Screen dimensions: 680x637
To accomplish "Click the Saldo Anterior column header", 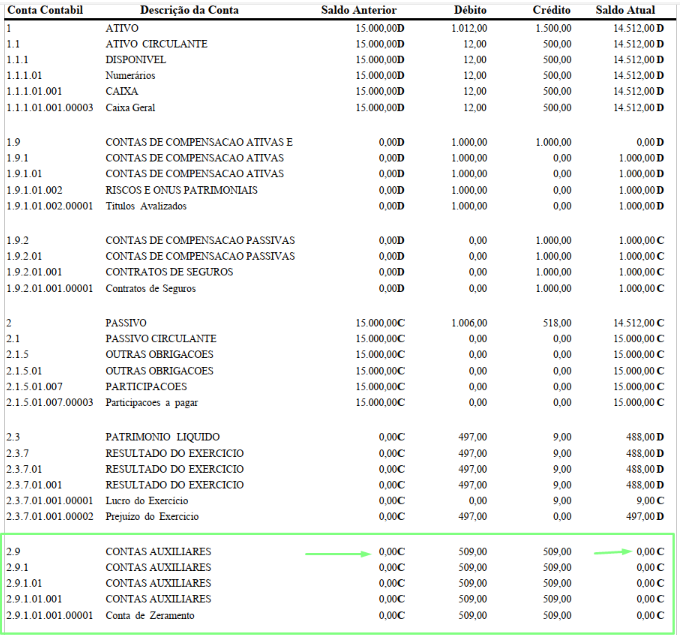I will pos(359,10).
